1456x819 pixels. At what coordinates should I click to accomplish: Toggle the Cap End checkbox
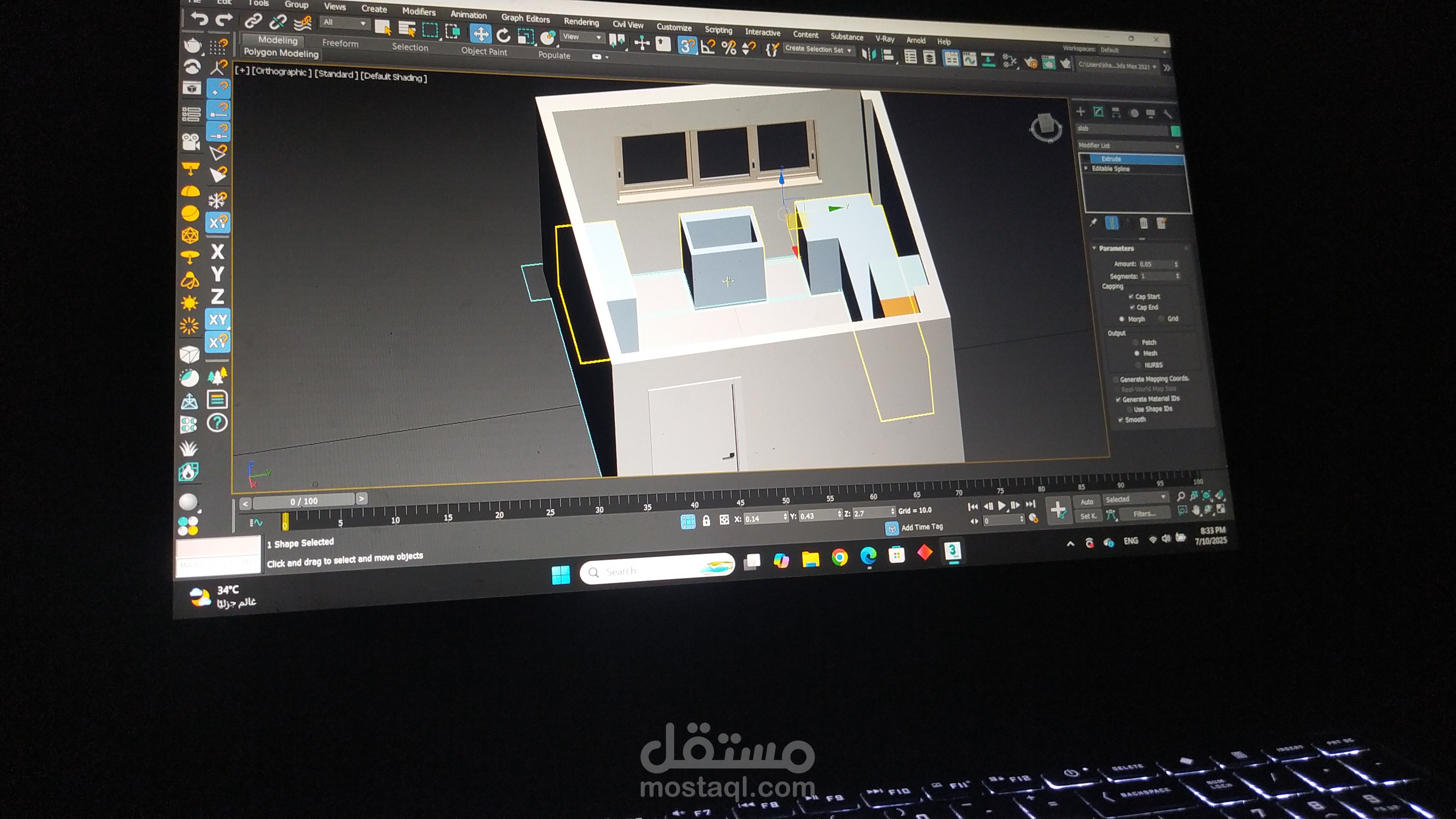tap(1132, 308)
